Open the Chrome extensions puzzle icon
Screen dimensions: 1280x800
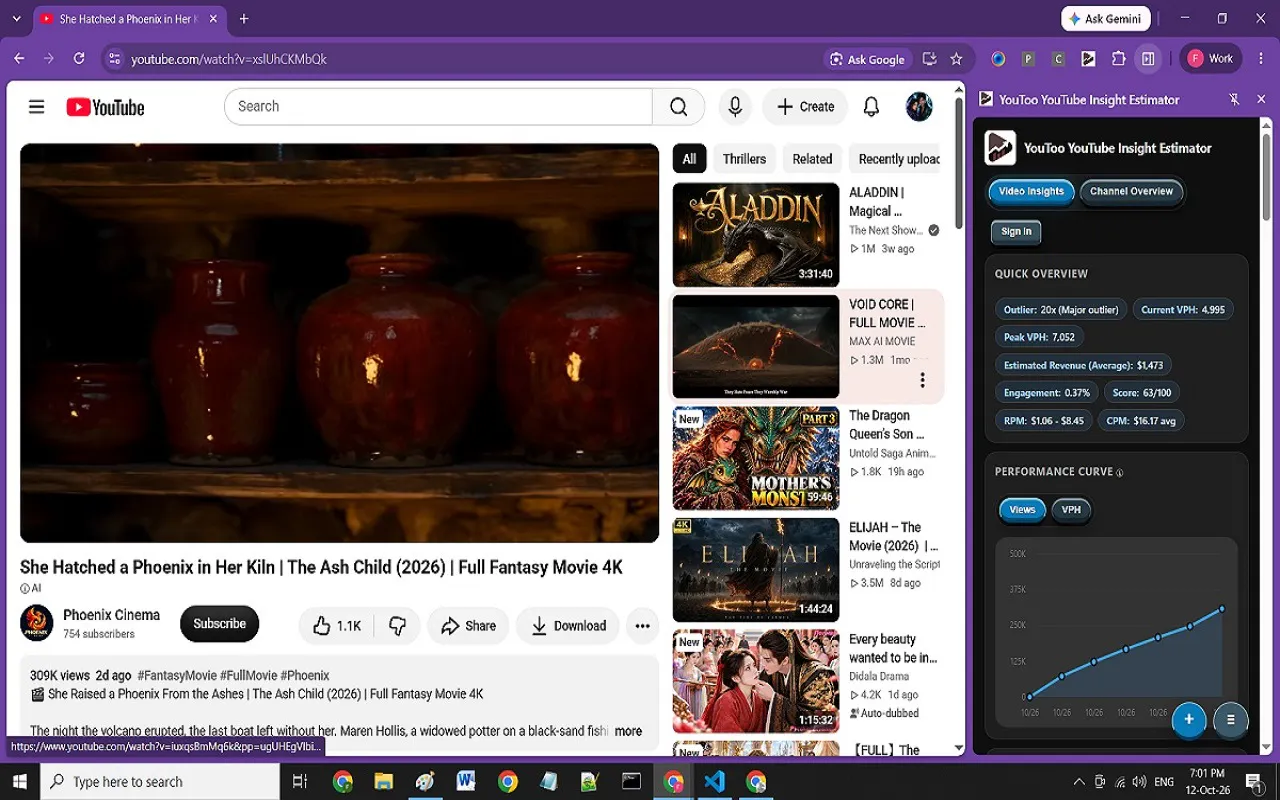(x=1118, y=59)
